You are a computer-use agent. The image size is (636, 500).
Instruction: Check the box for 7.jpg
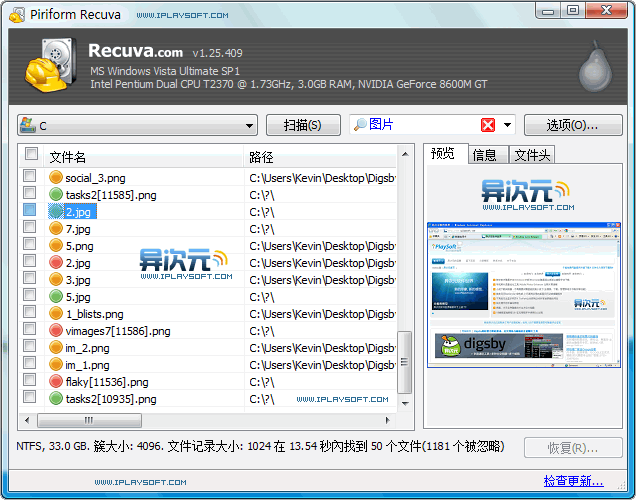pos(30,229)
